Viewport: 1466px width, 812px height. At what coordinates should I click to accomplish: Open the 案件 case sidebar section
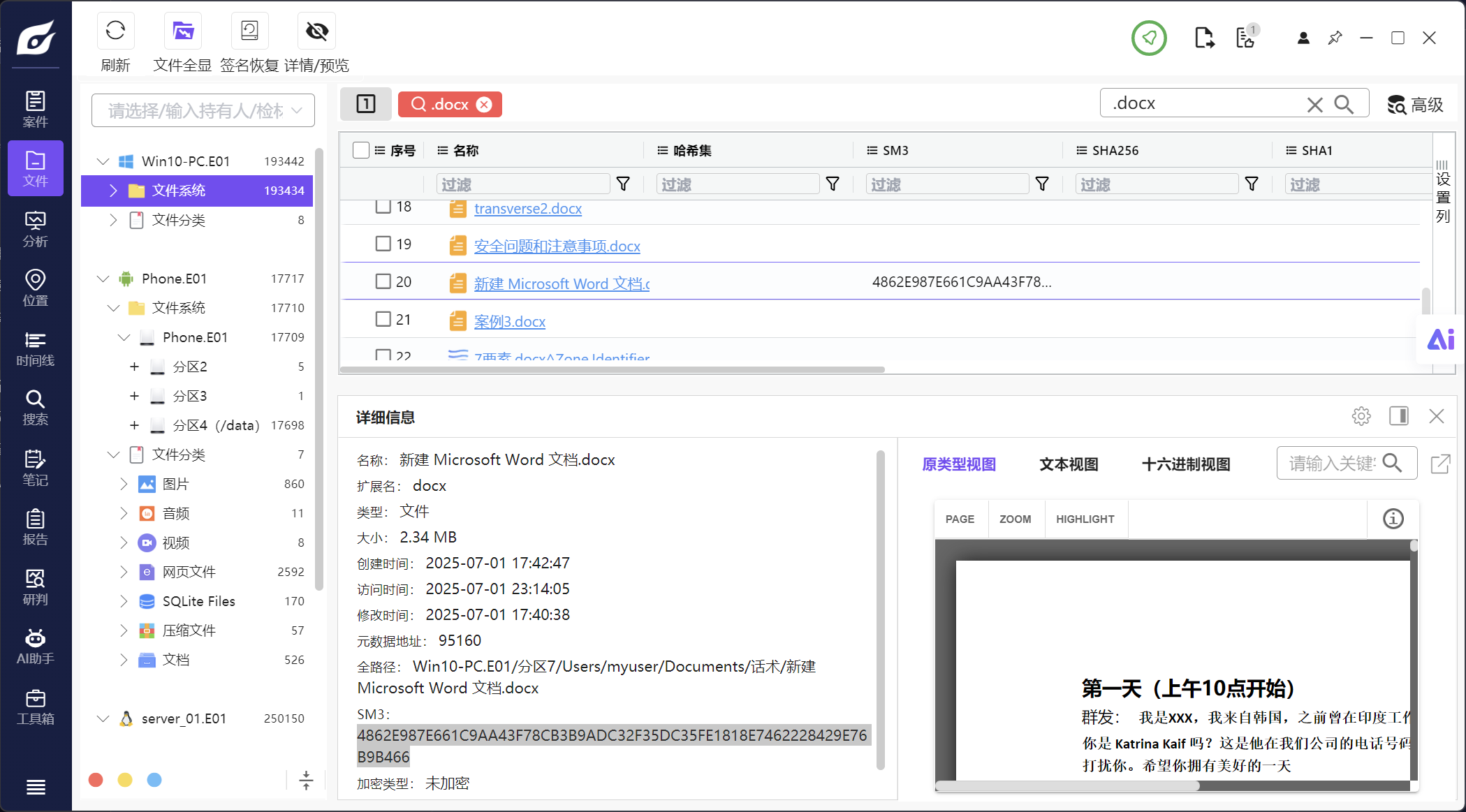point(36,109)
